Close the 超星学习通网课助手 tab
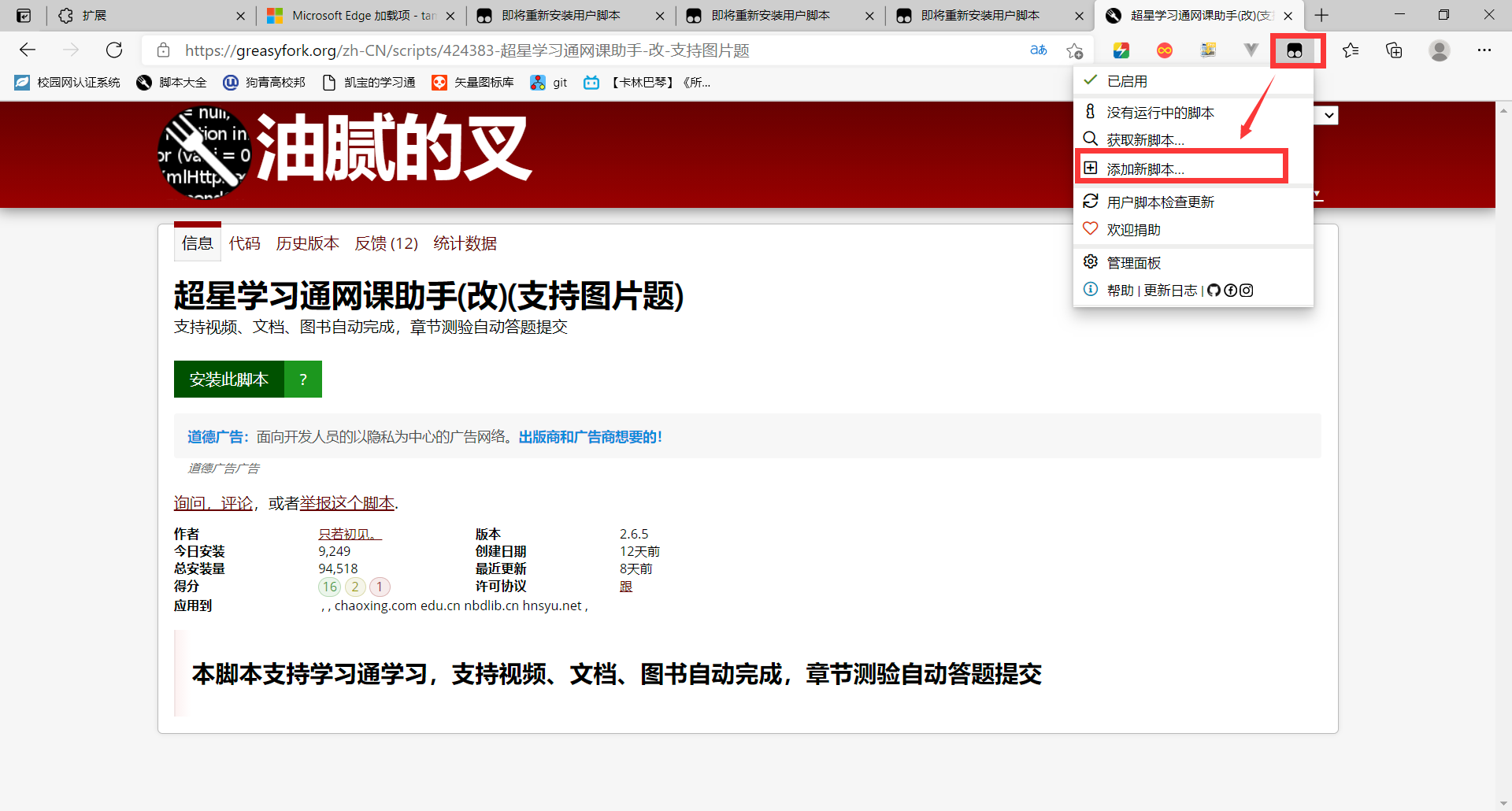Screen dimensions: 1512x811 click(x=1288, y=16)
